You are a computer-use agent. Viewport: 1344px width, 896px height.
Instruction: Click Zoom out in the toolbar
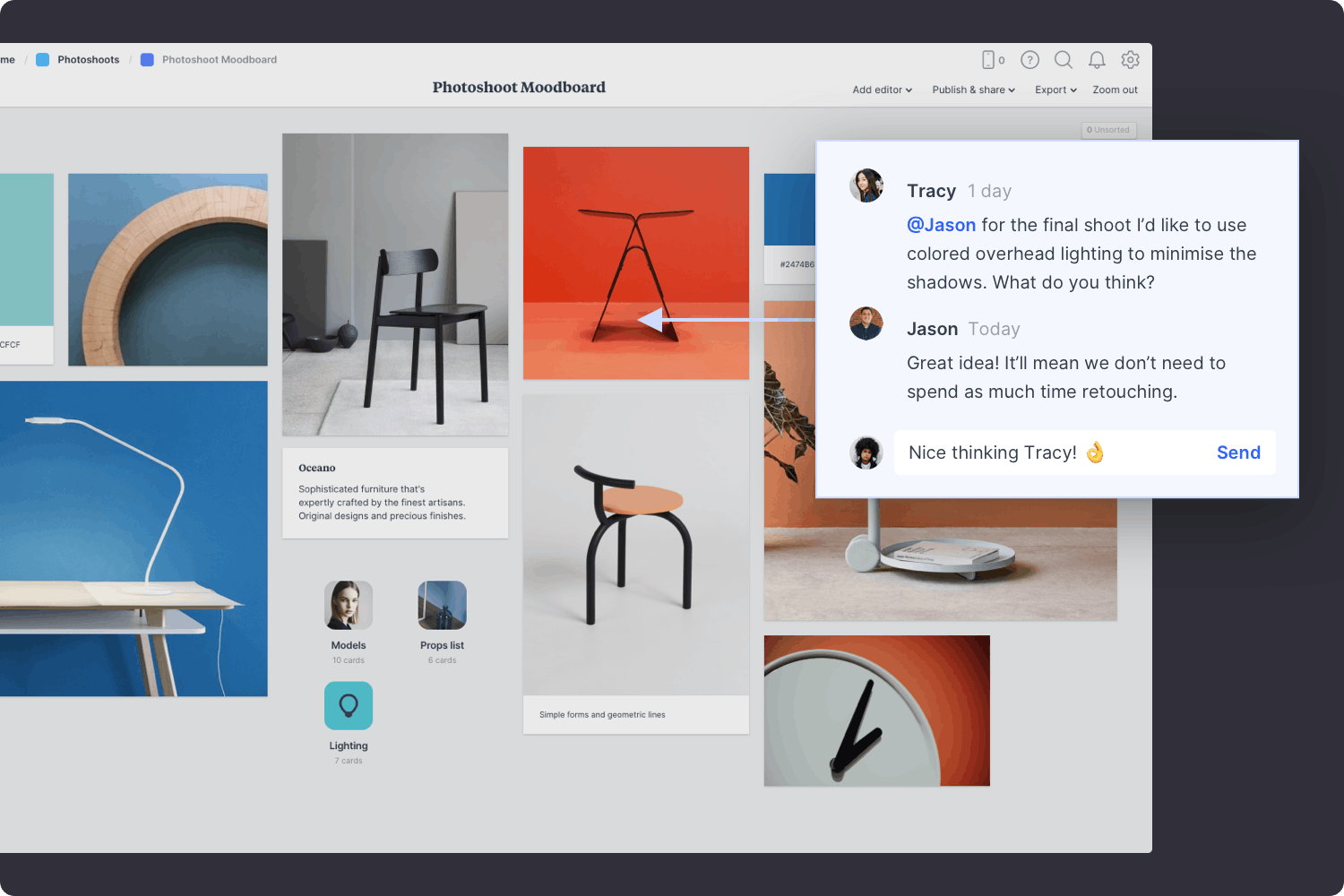1115,90
